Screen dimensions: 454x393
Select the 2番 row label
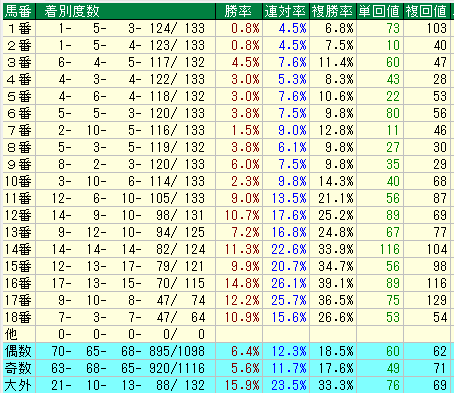(19, 46)
